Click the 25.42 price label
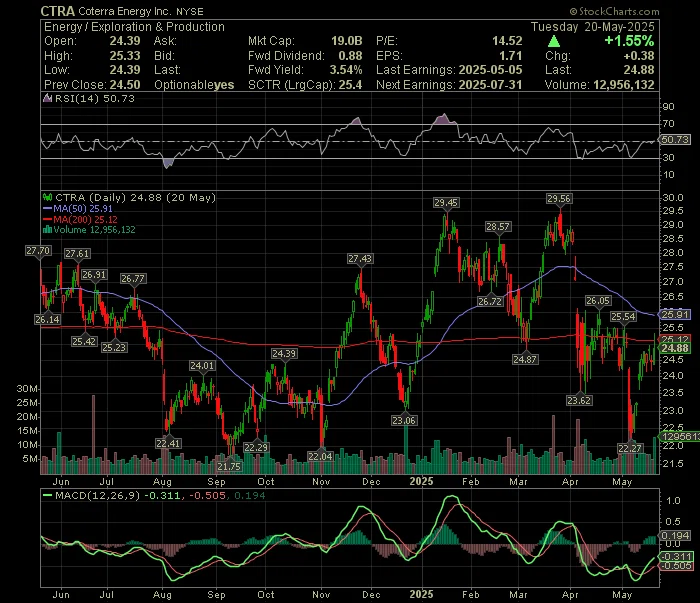The width and height of the screenshot is (700, 603). (84, 341)
